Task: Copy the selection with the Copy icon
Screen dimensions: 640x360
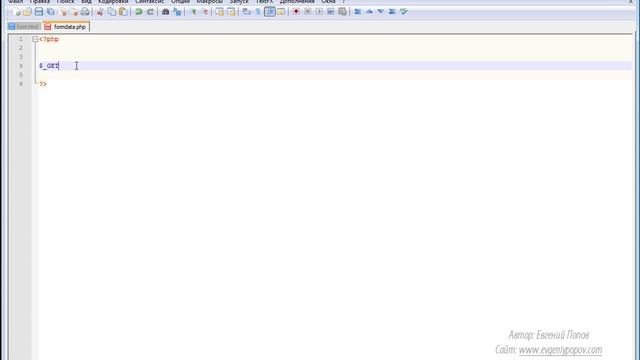Action: pyautogui.click(x=111, y=12)
